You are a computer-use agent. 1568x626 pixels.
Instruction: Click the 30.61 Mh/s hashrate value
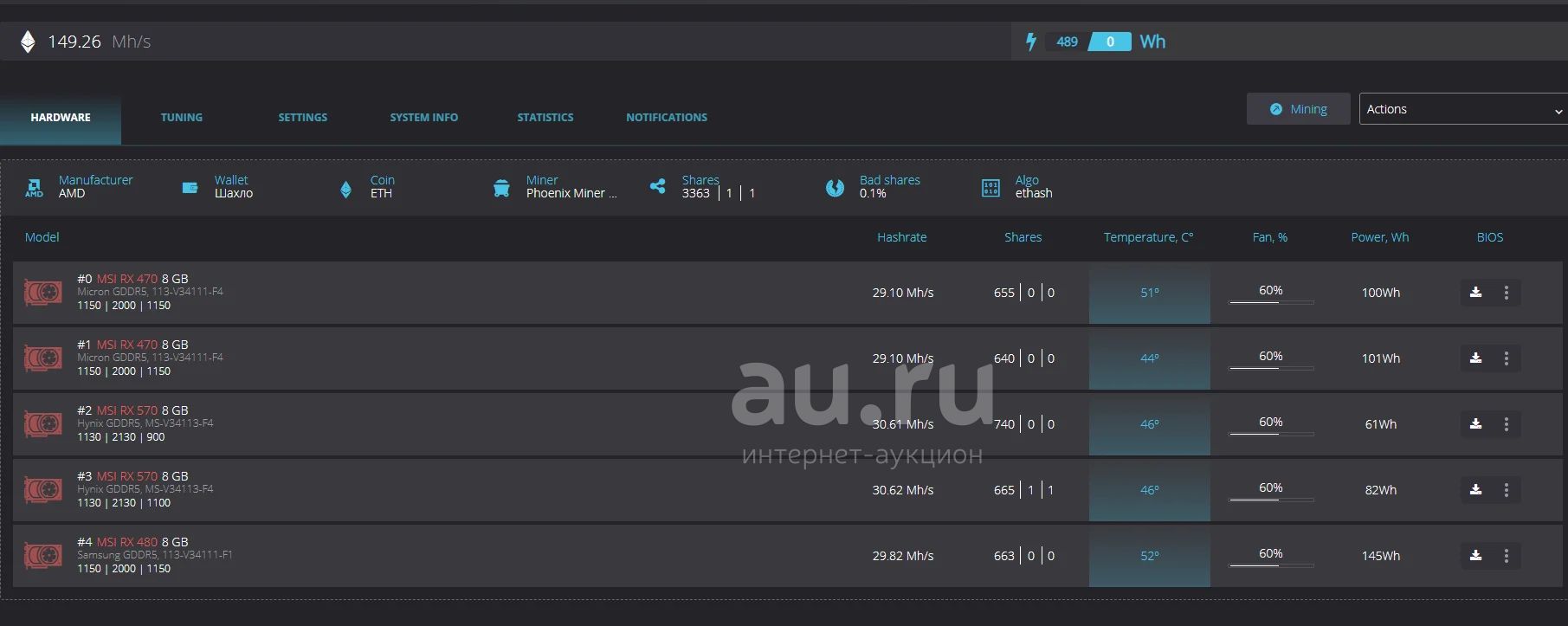(903, 424)
